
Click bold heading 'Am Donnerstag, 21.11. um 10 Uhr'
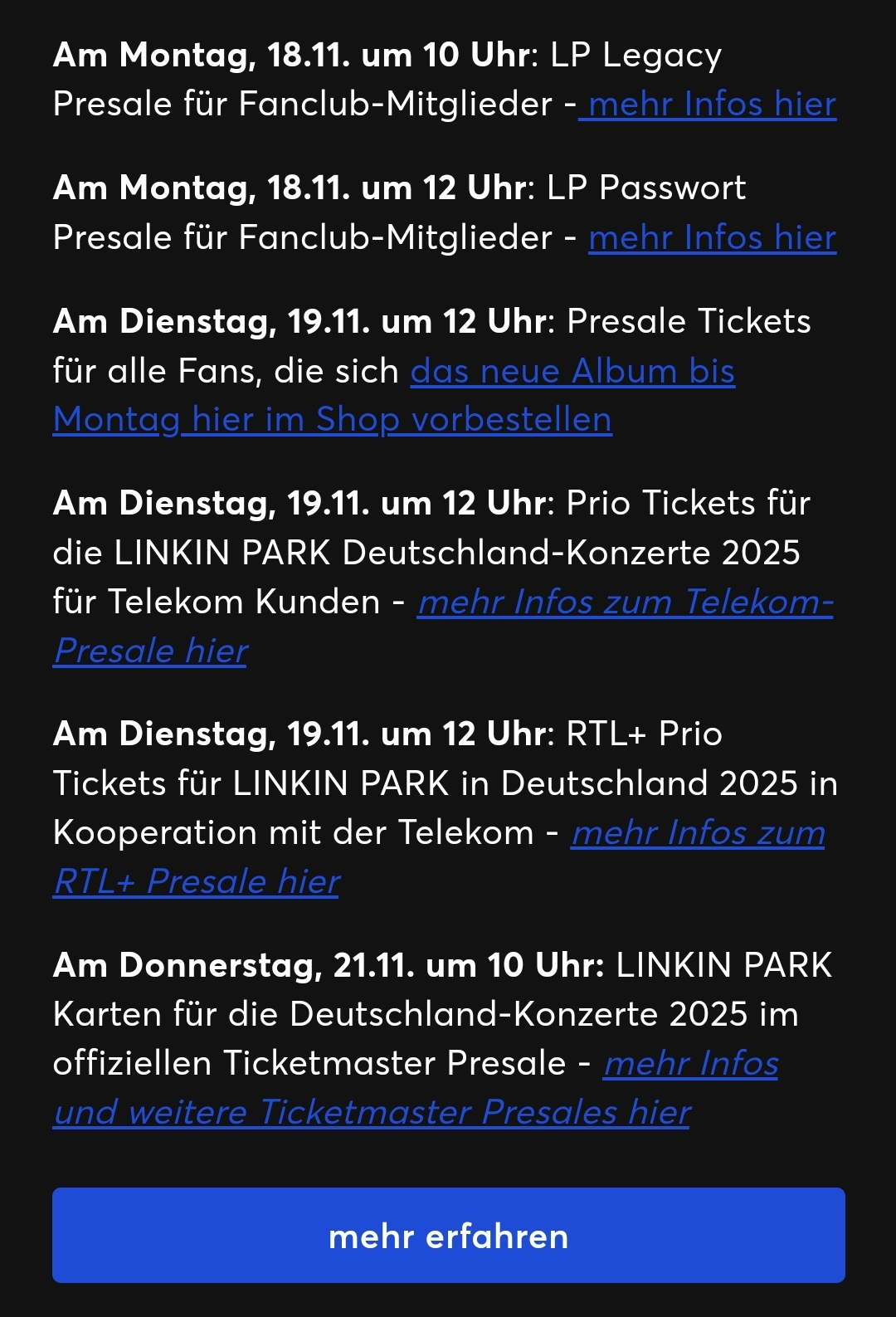tap(329, 965)
